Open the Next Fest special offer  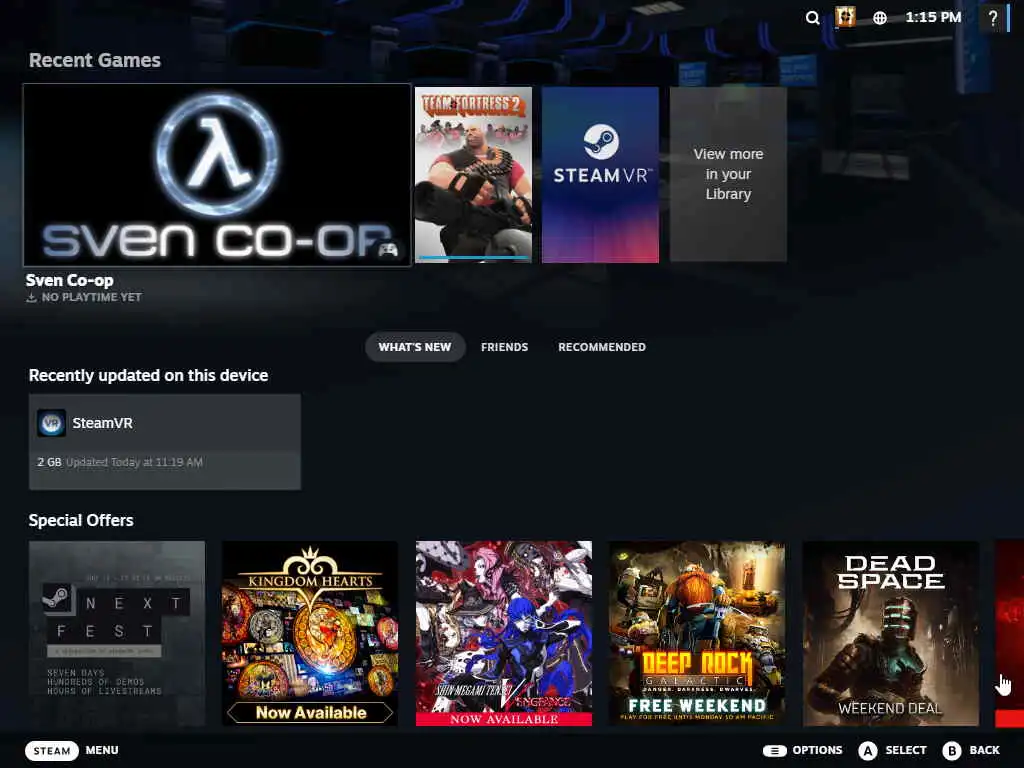[117, 633]
